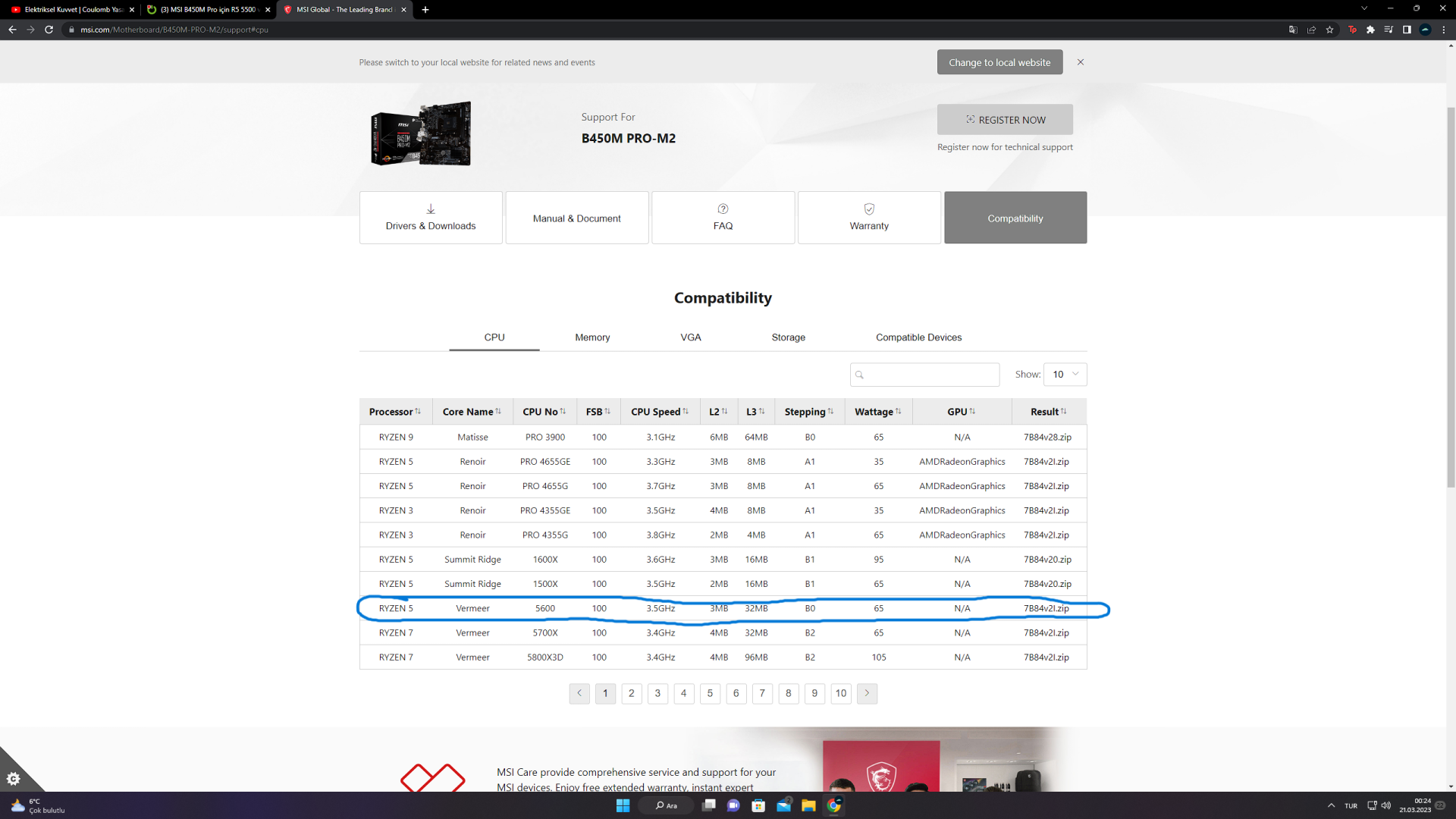This screenshot has height=819, width=1456.
Task: Expand system tray hidden icons chevron
Action: click(x=1331, y=805)
